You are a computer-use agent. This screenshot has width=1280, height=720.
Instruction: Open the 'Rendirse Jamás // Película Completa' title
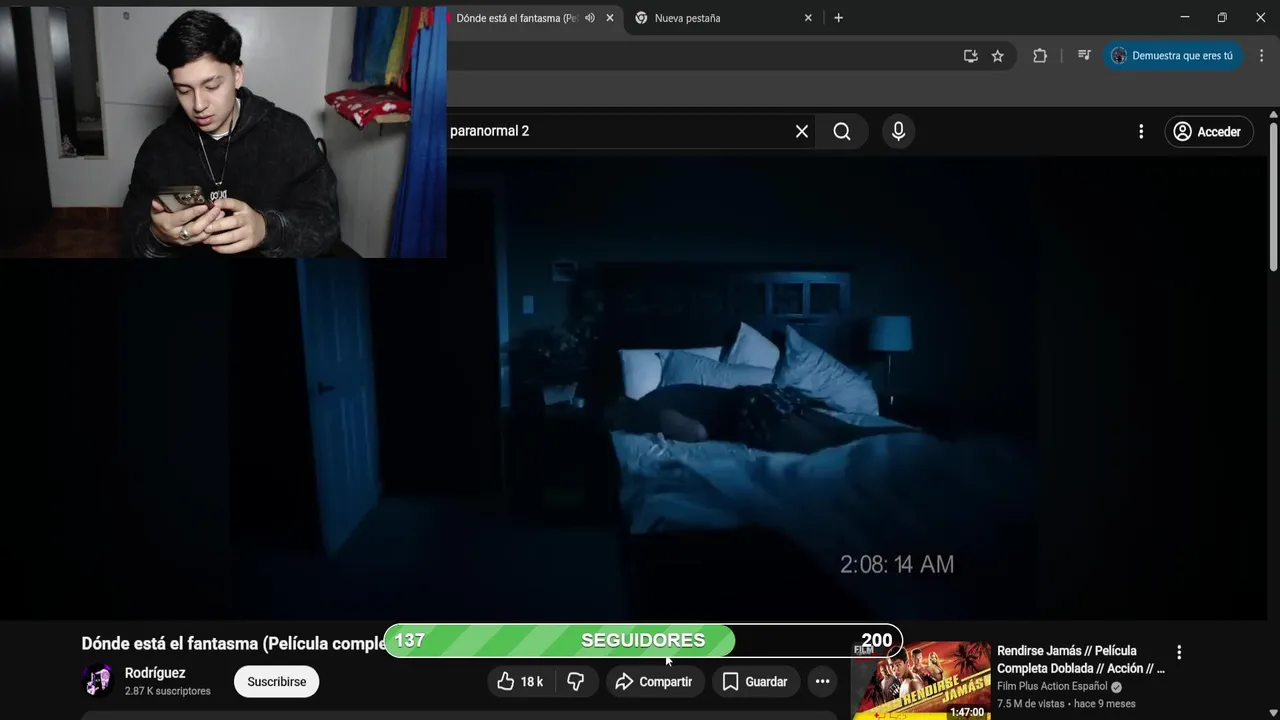tap(1081, 659)
